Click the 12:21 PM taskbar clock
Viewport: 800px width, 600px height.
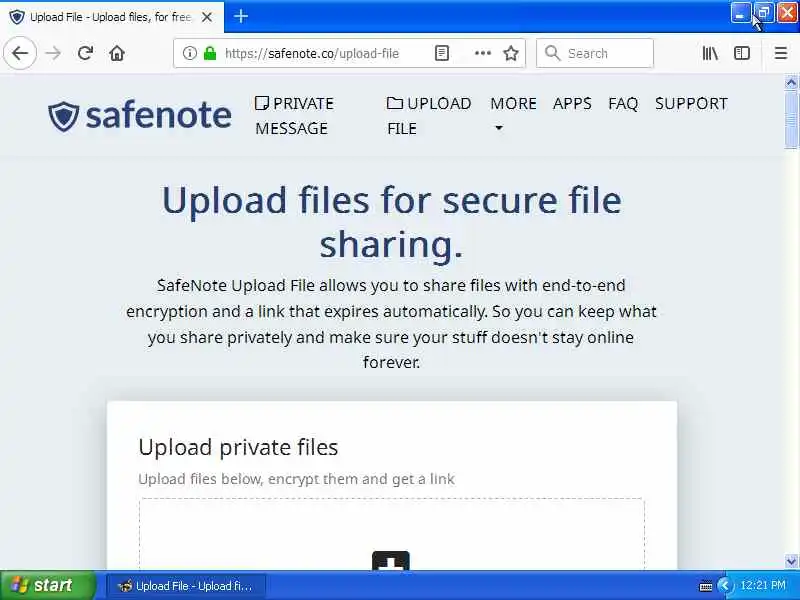pyautogui.click(x=763, y=585)
